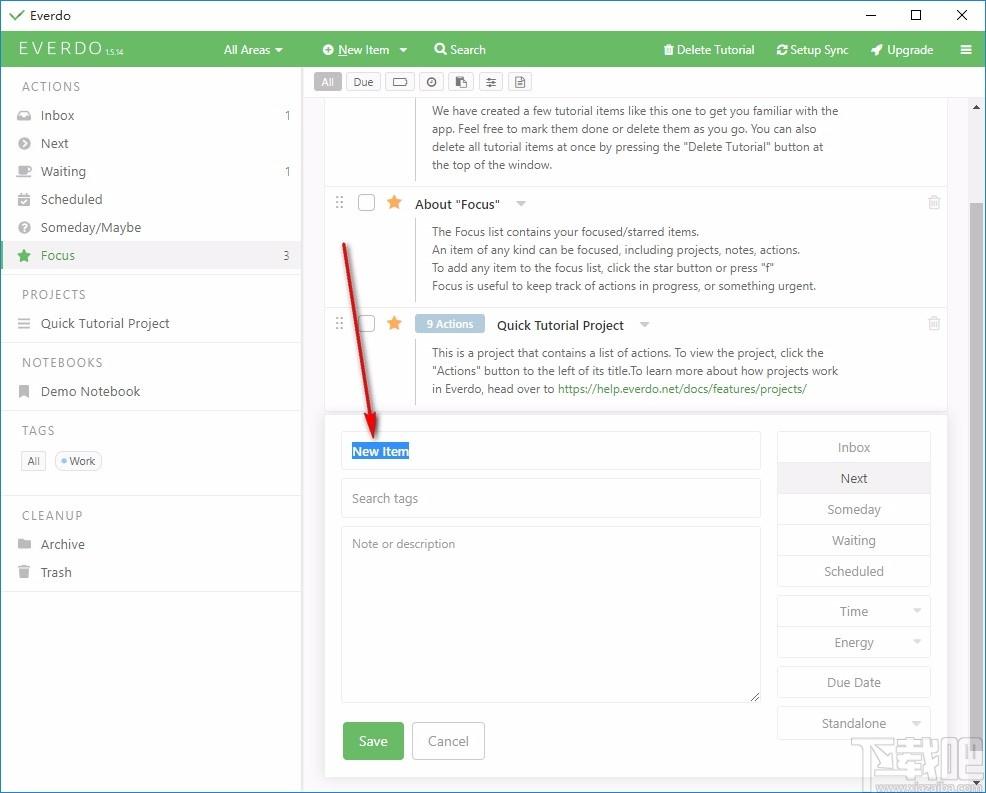Click the trash icon for About "Focus" item
Screen dimensions: 986x793
coord(934,202)
